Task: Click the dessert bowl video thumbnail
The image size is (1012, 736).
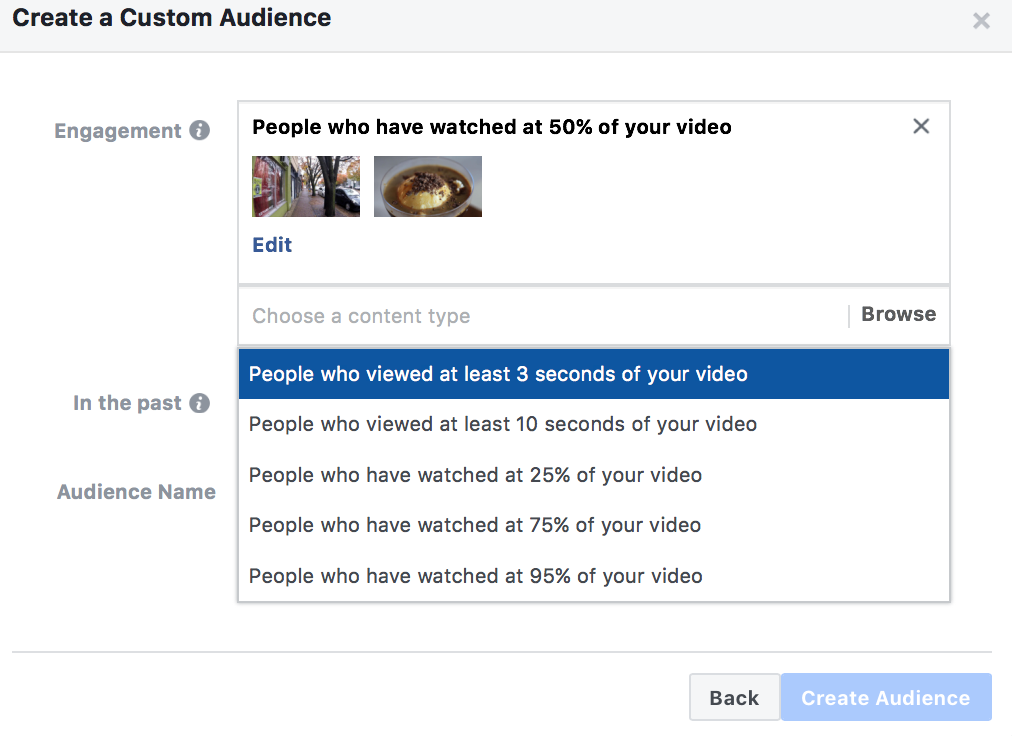Action: [427, 186]
